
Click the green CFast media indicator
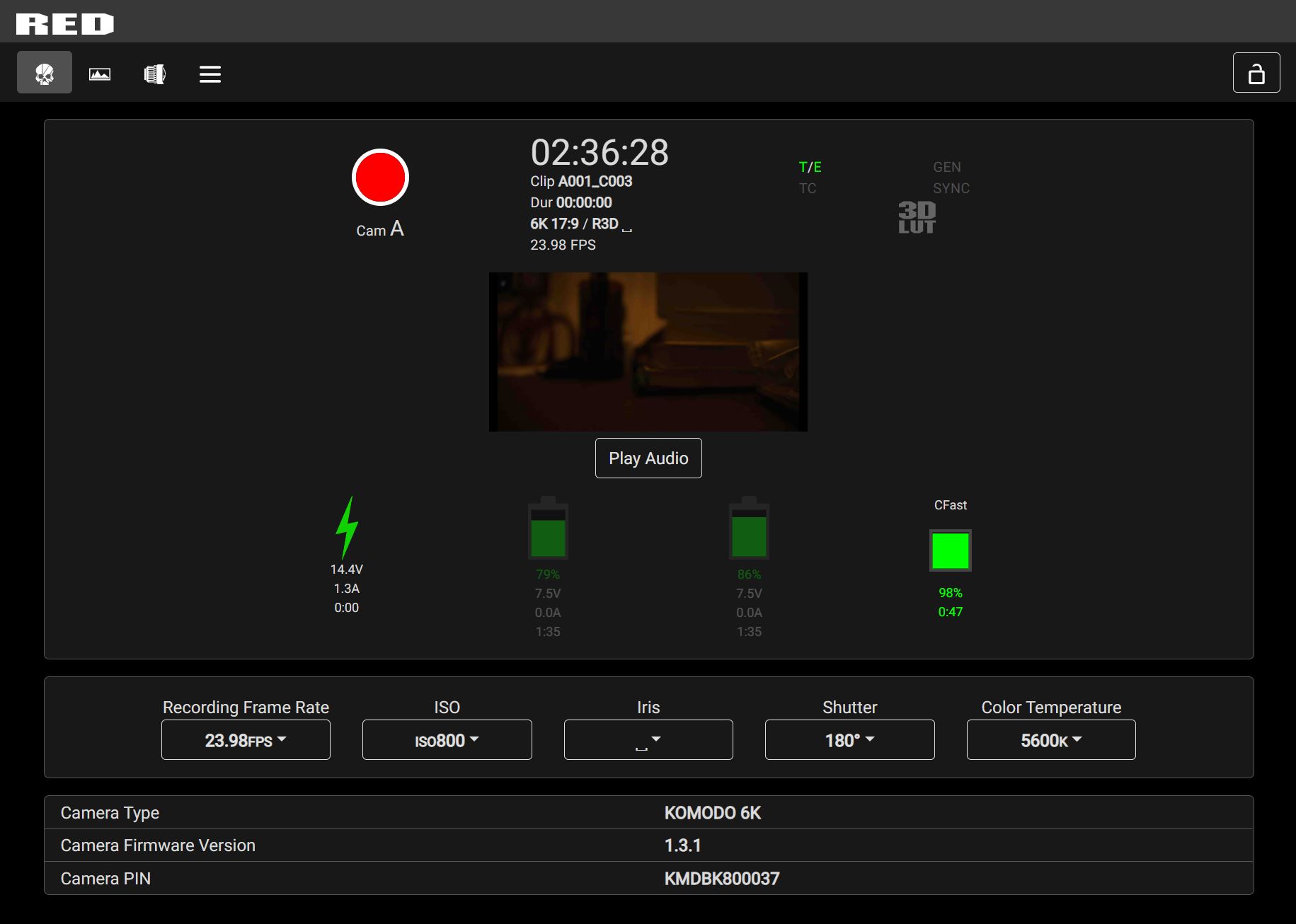pyautogui.click(x=950, y=550)
